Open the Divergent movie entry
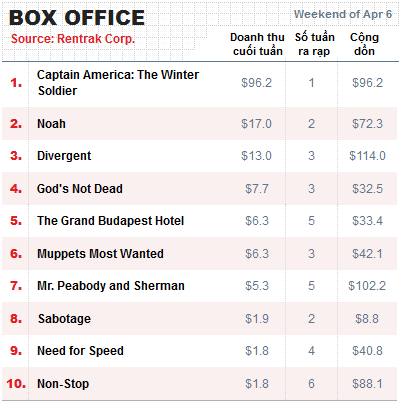This screenshot has width=400, height=401. [64, 156]
